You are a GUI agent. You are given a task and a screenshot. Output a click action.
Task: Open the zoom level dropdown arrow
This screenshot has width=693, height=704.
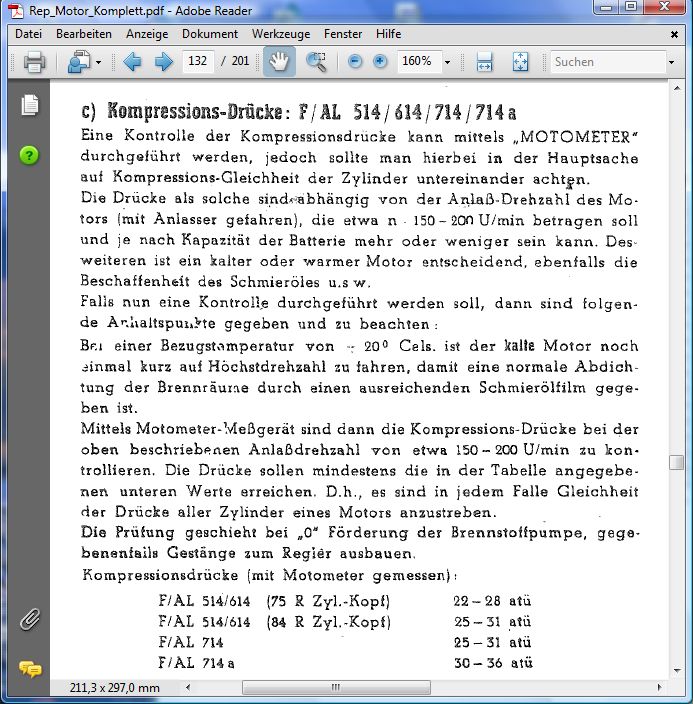[447, 62]
